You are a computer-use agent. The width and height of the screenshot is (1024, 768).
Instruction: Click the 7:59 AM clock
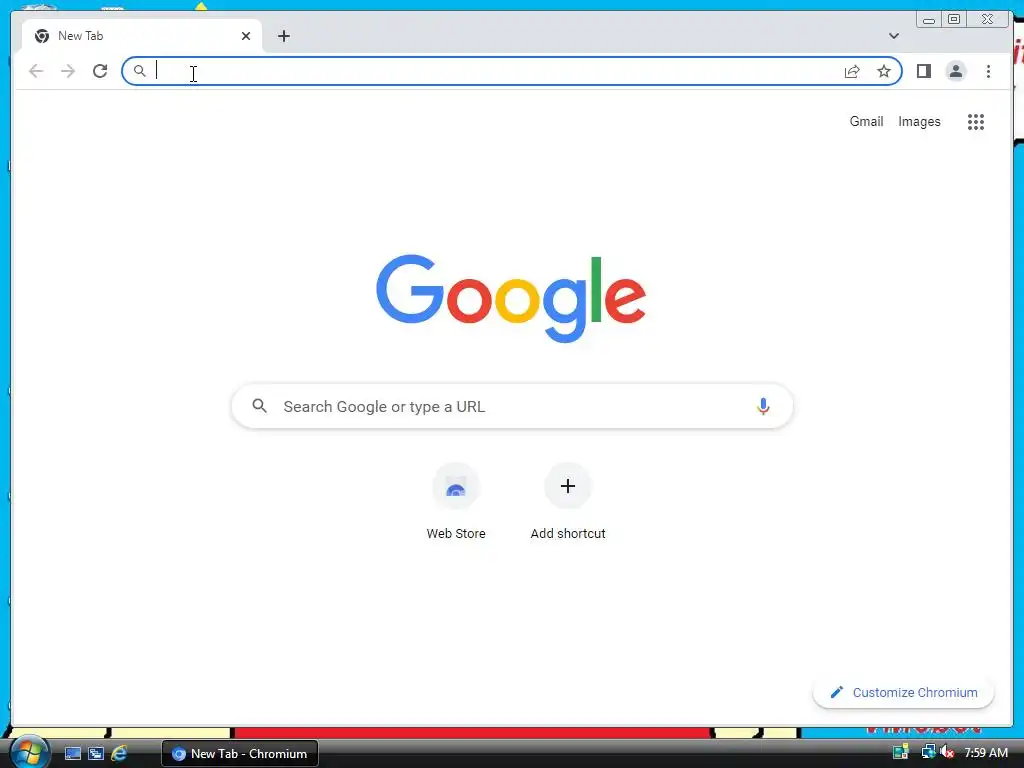click(986, 753)
